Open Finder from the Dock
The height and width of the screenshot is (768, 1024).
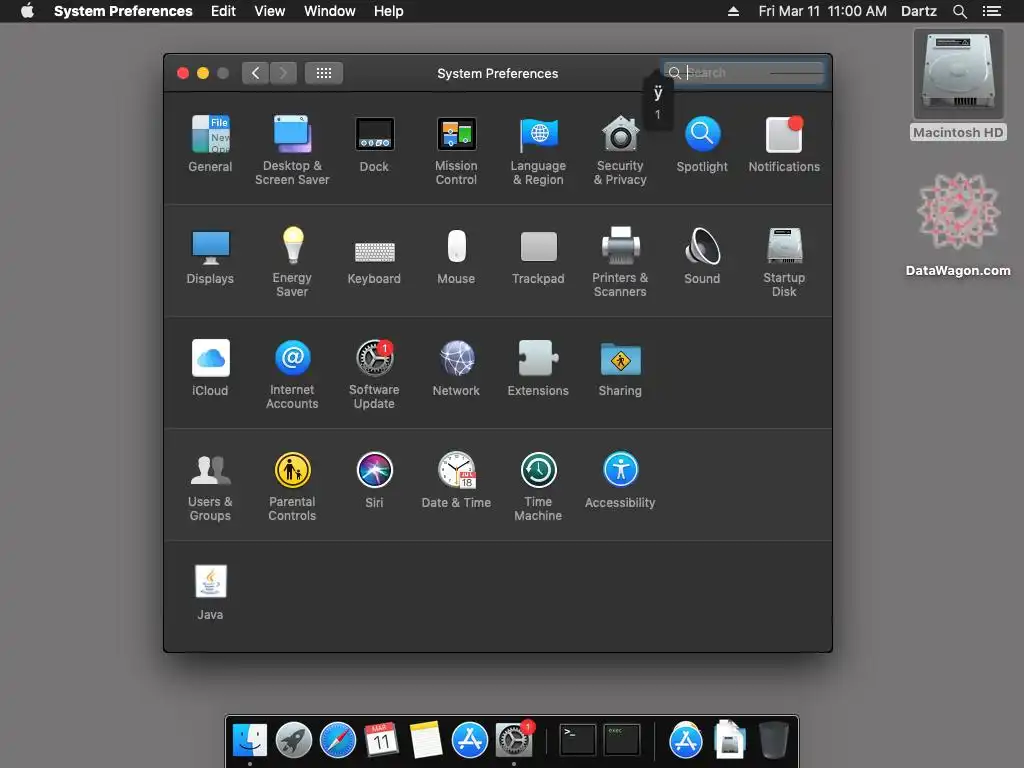250,740
